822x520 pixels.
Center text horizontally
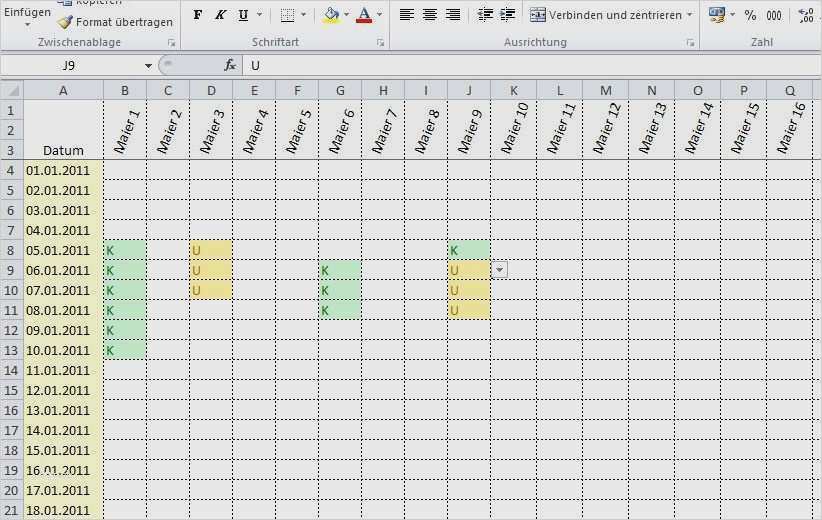(x=429, y=15)
